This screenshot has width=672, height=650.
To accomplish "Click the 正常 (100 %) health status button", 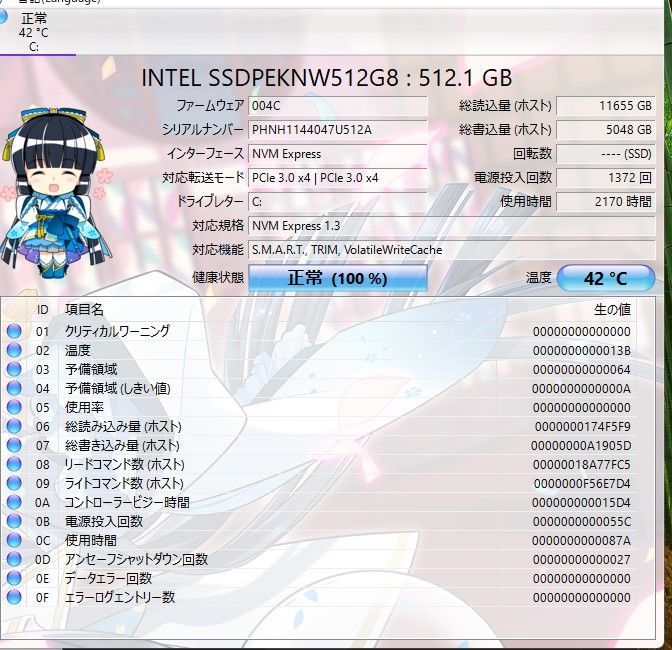I will pos(338,279).
